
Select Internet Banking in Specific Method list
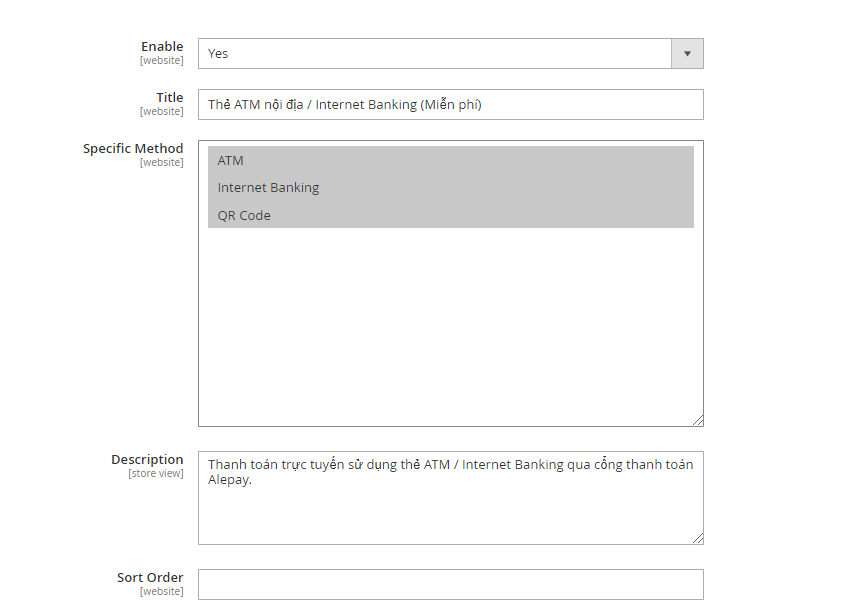(x=451, y=187)
